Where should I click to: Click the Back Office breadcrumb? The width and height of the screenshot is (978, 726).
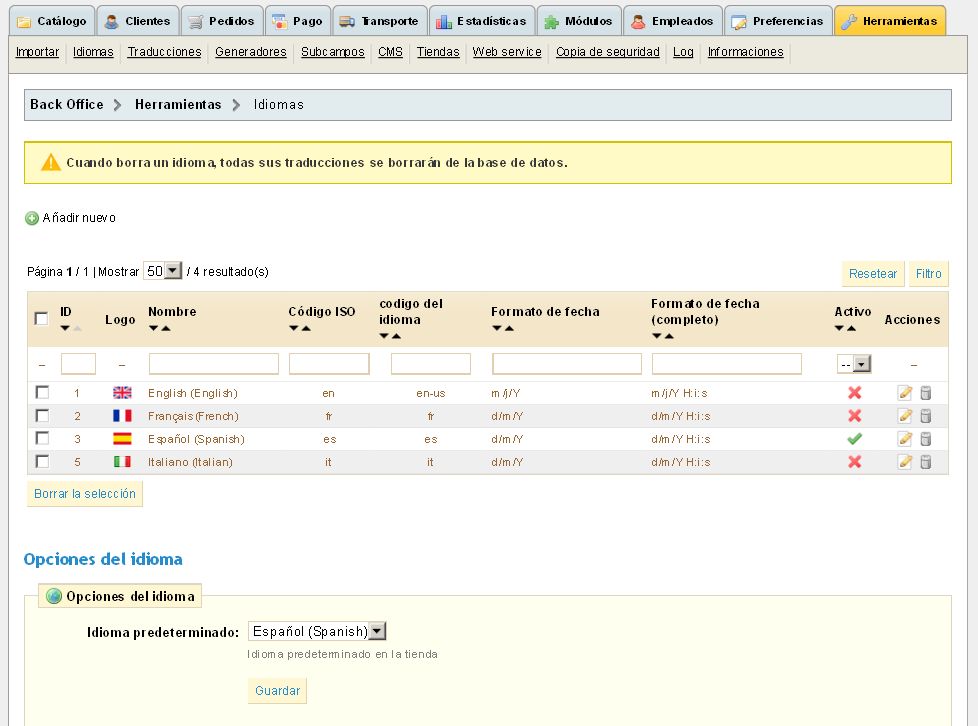click(67, 105)
